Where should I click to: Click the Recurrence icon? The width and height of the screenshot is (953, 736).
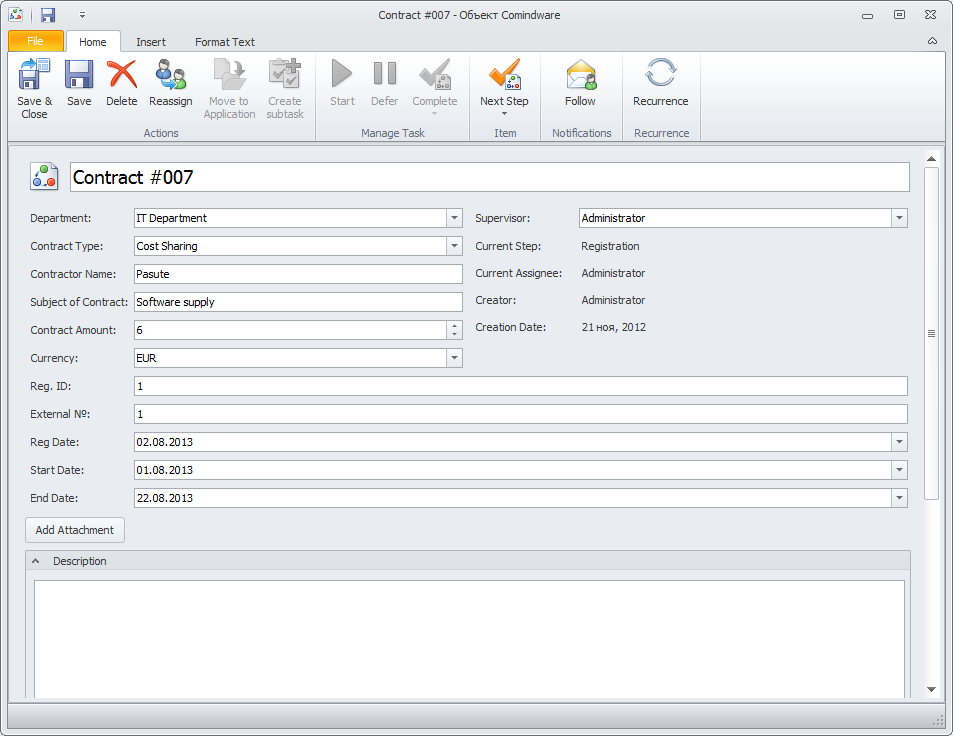[x=661, y=73]
